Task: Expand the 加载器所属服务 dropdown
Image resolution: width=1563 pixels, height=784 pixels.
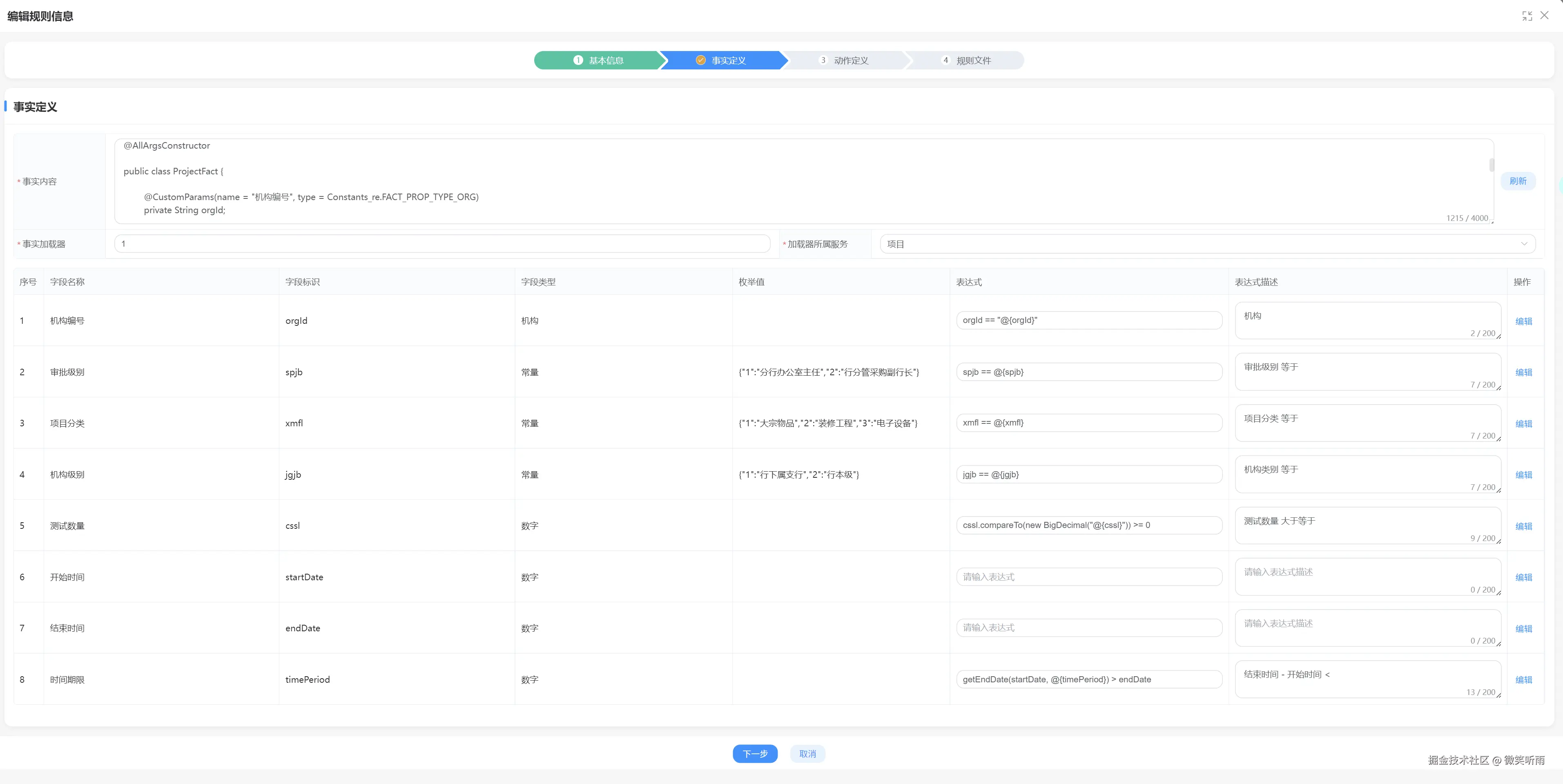Action: (x=1207, y=244)
